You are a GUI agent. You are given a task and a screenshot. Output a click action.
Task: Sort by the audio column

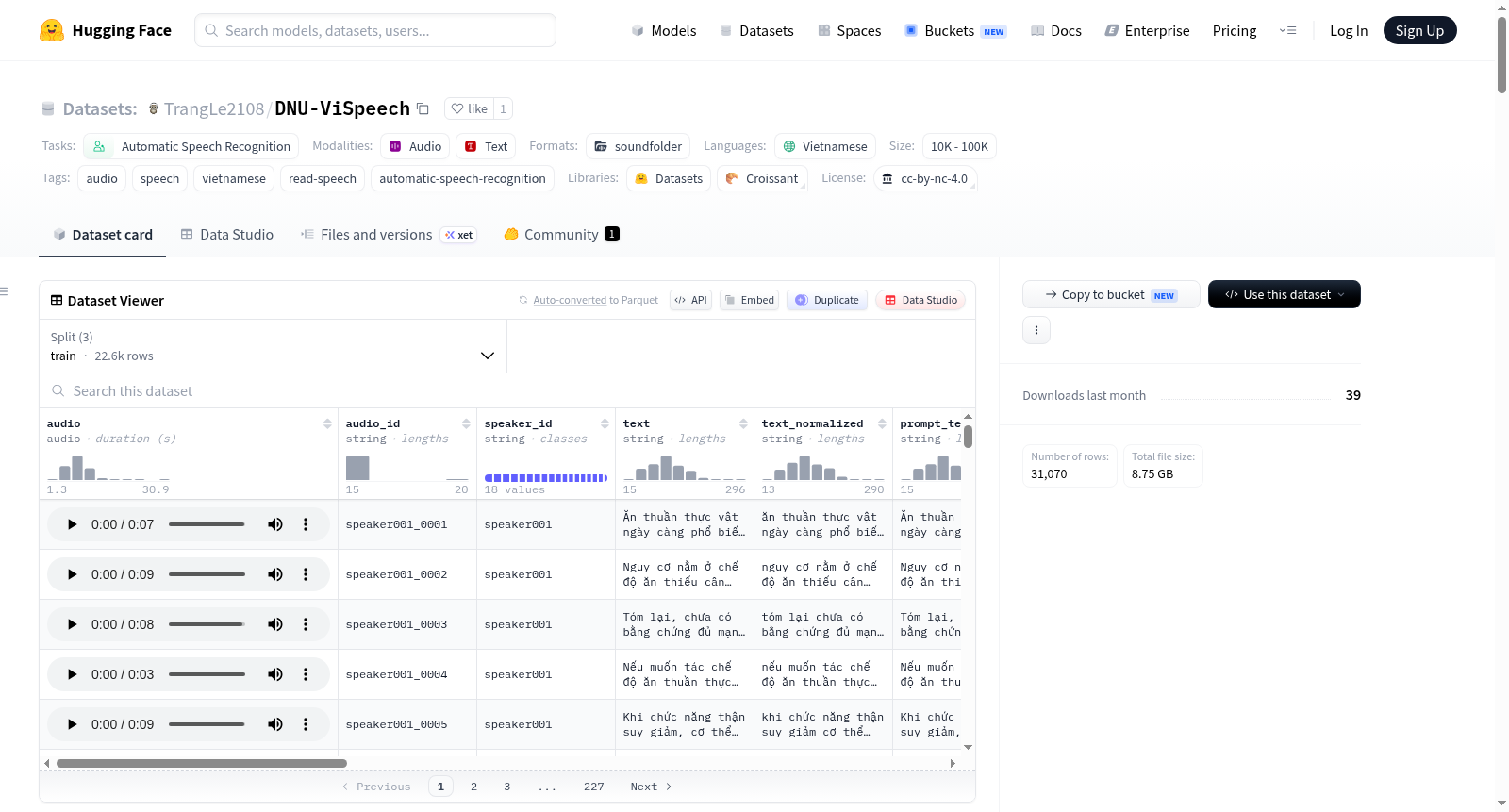click(x=327, y=423)
